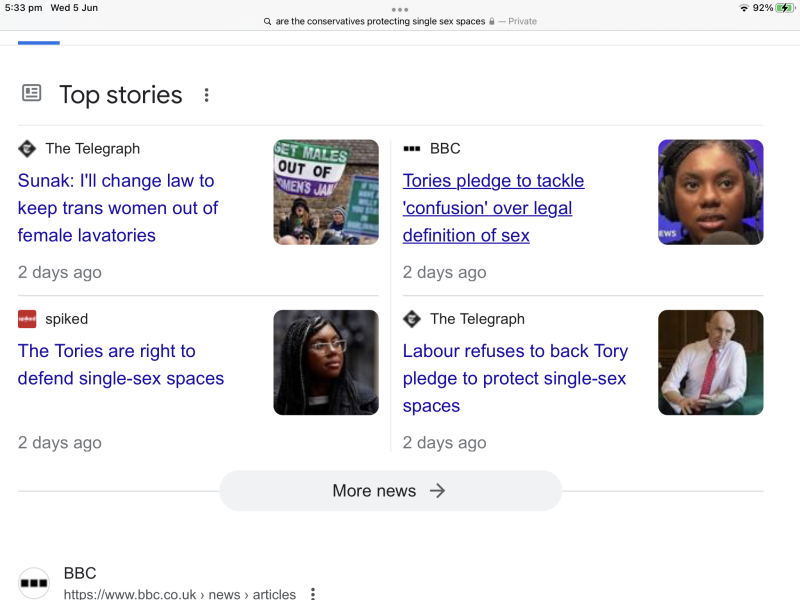Click the 'Top stories' heading
The width and height of the screenshot is (800, 600).
click(x=121, y=95)
